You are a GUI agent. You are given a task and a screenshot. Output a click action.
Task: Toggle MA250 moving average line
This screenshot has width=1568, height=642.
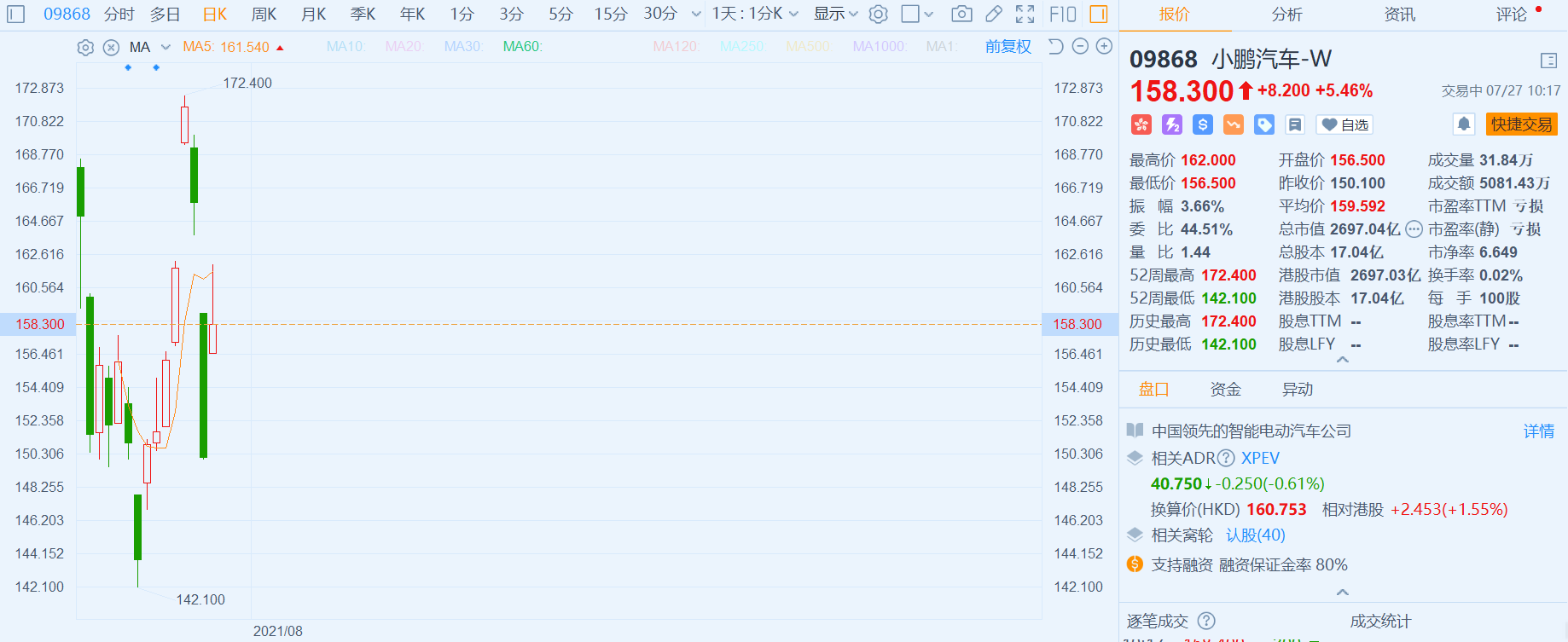(742, 47)
